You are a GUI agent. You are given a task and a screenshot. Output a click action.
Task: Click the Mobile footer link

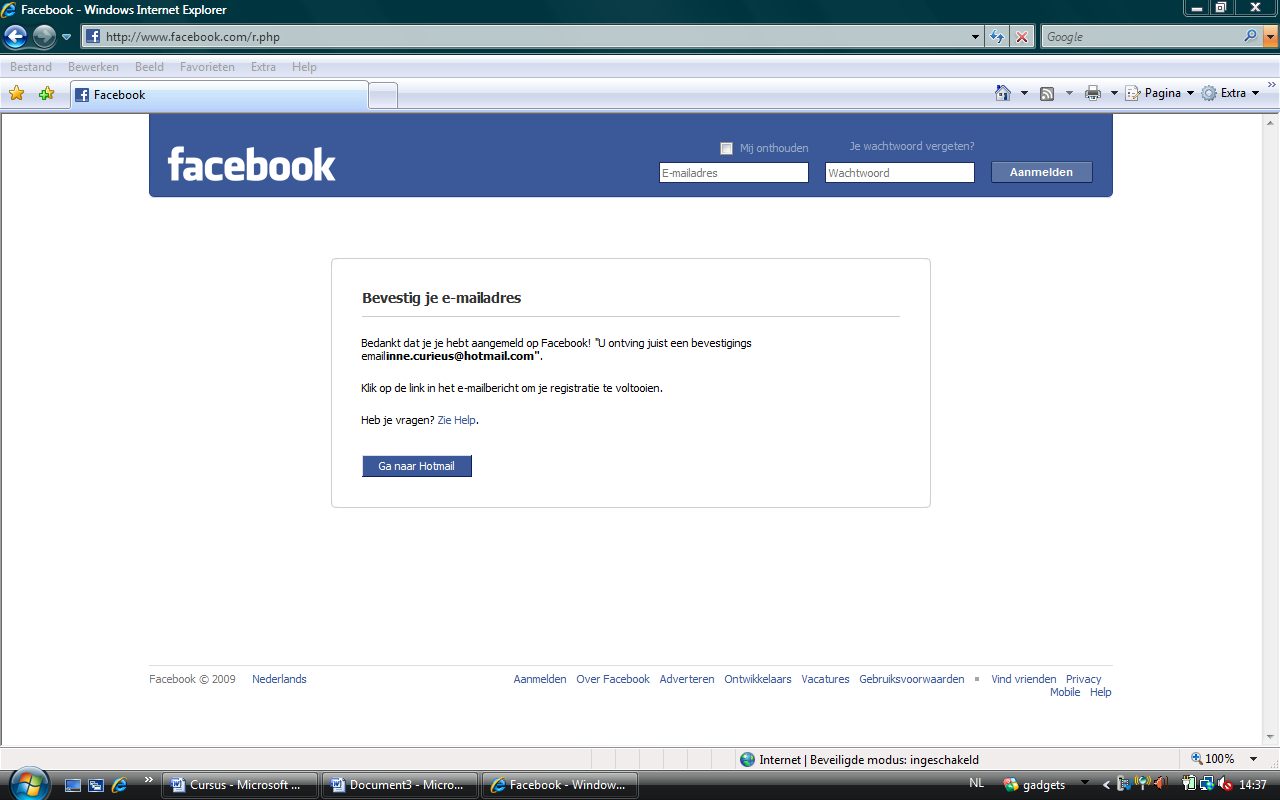[1065, 692]
